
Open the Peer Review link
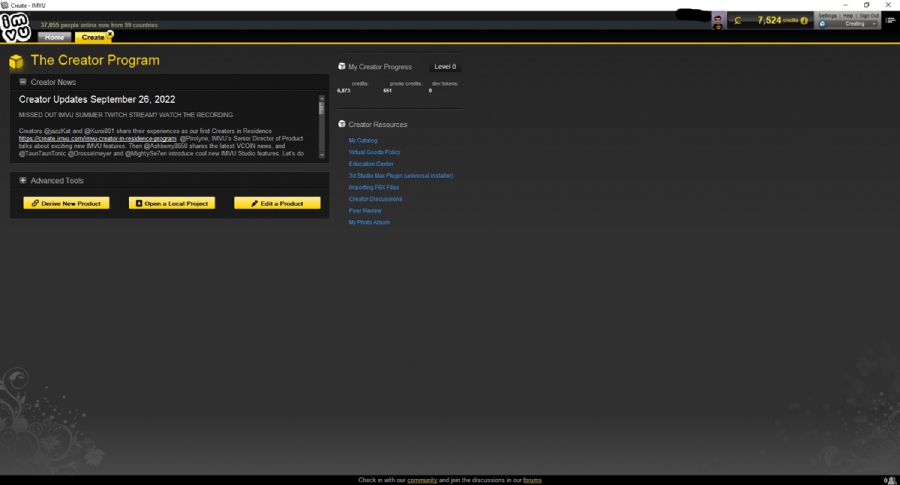coord(365,211)
